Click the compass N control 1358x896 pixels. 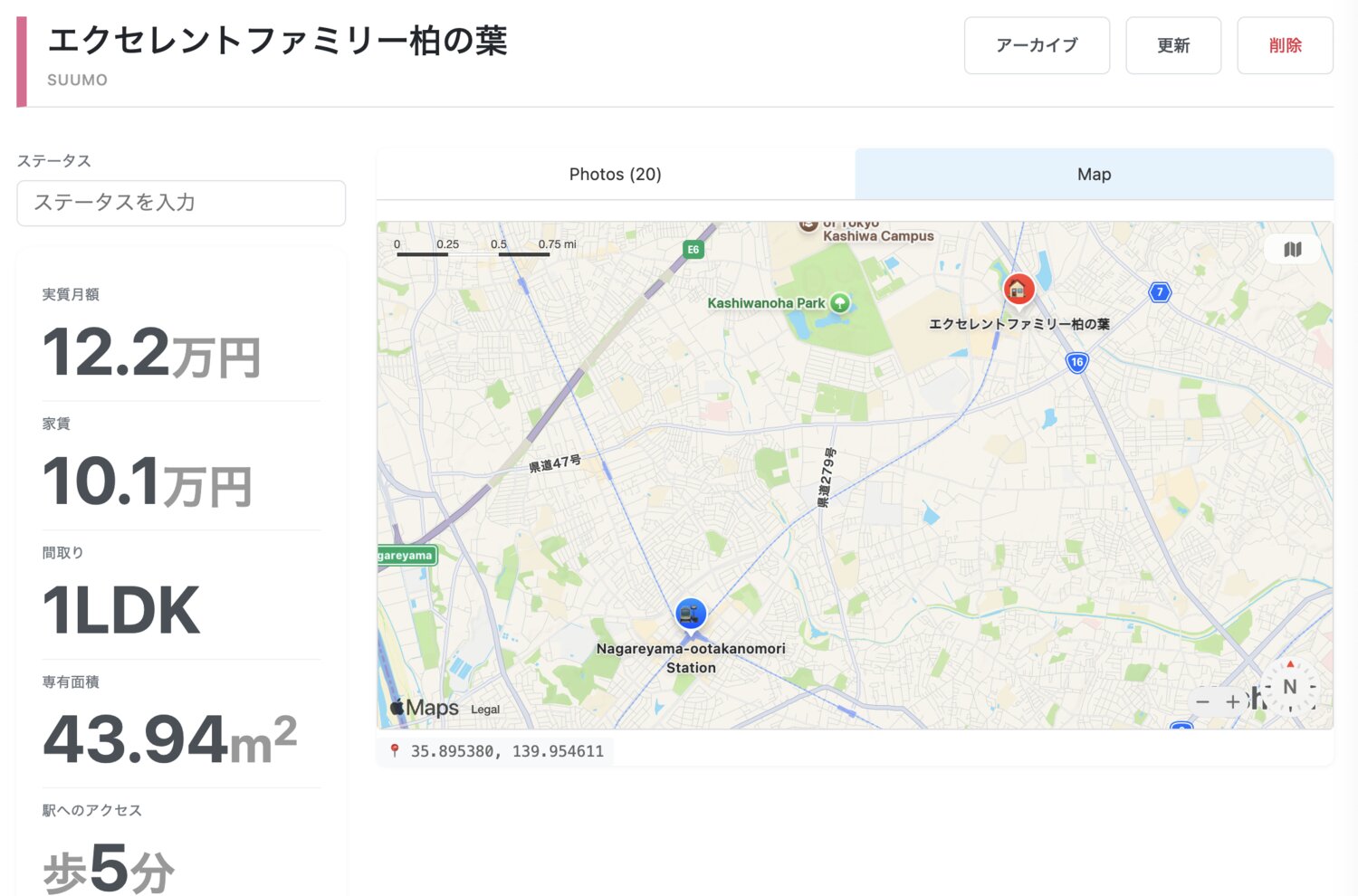tap(1290, 687)
